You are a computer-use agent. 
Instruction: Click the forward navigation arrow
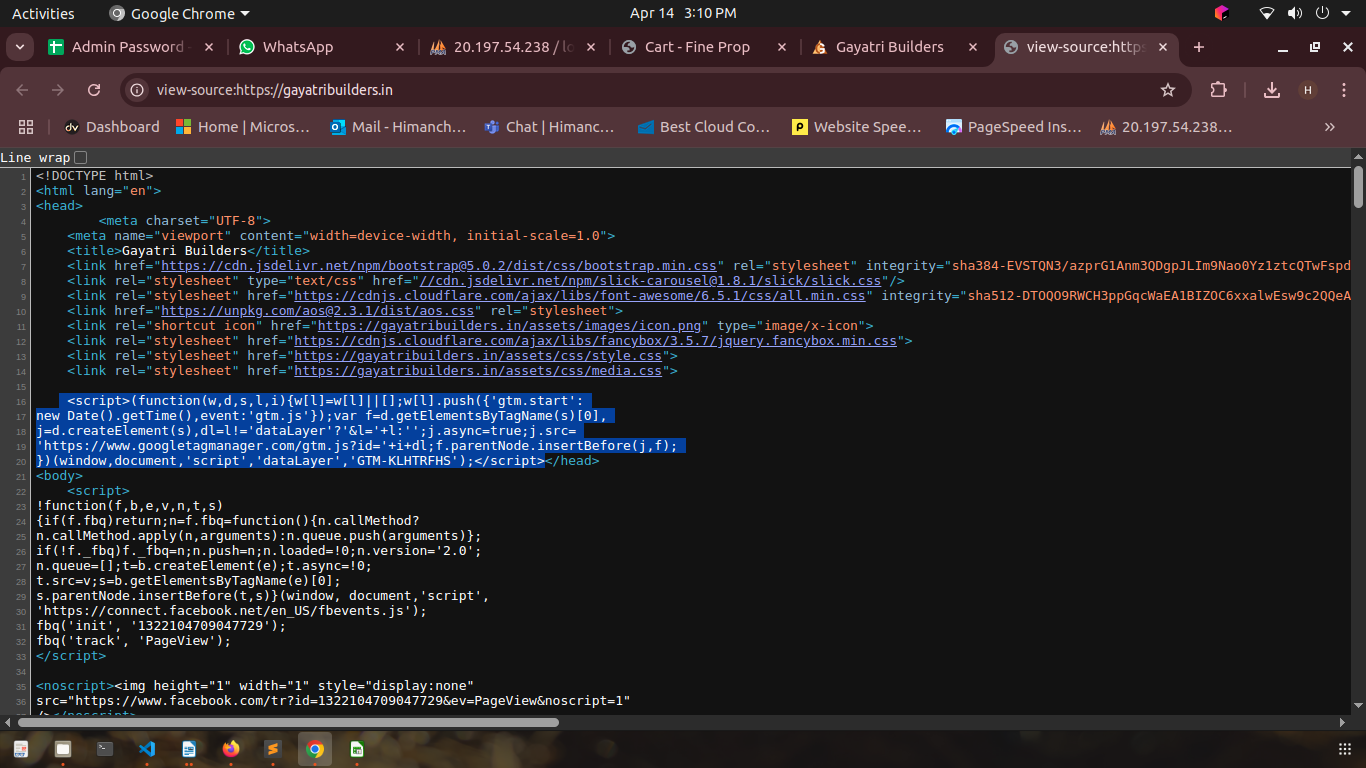(x=58, y=90)
